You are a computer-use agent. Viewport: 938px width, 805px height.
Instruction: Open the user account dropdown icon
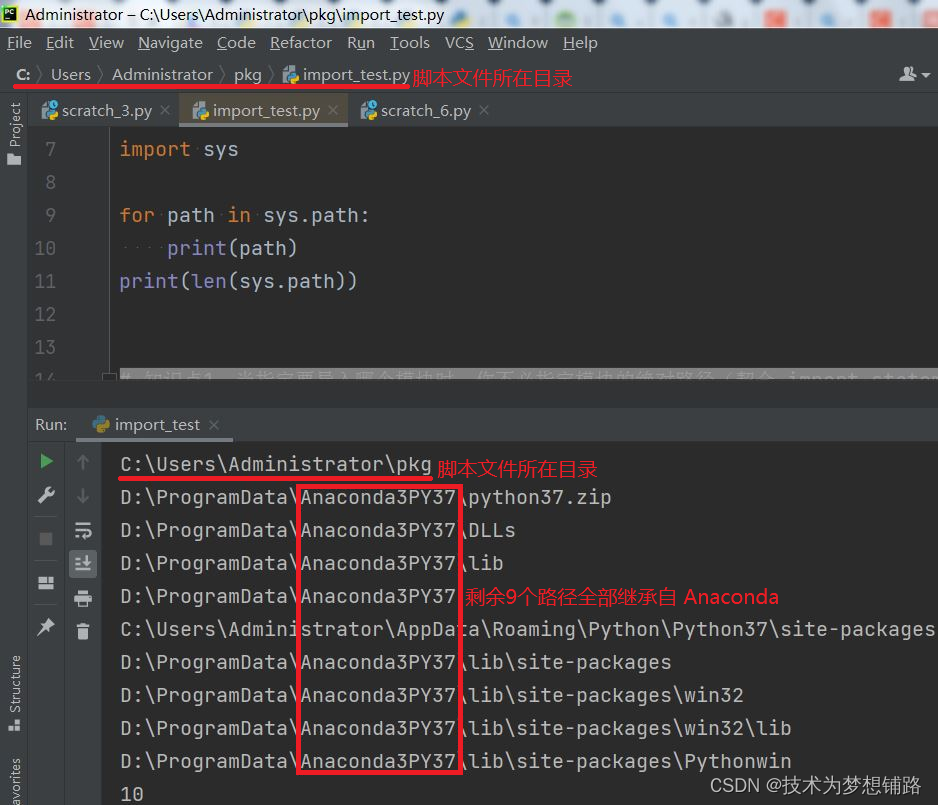click(914, 74)
